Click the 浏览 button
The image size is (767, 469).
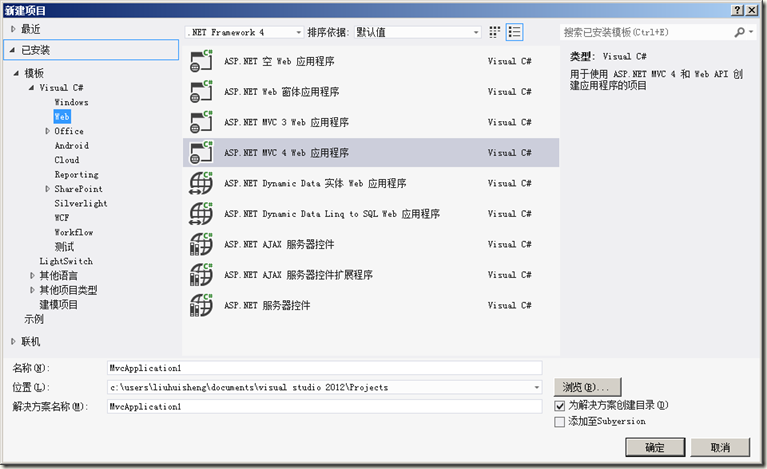[588, 386]
